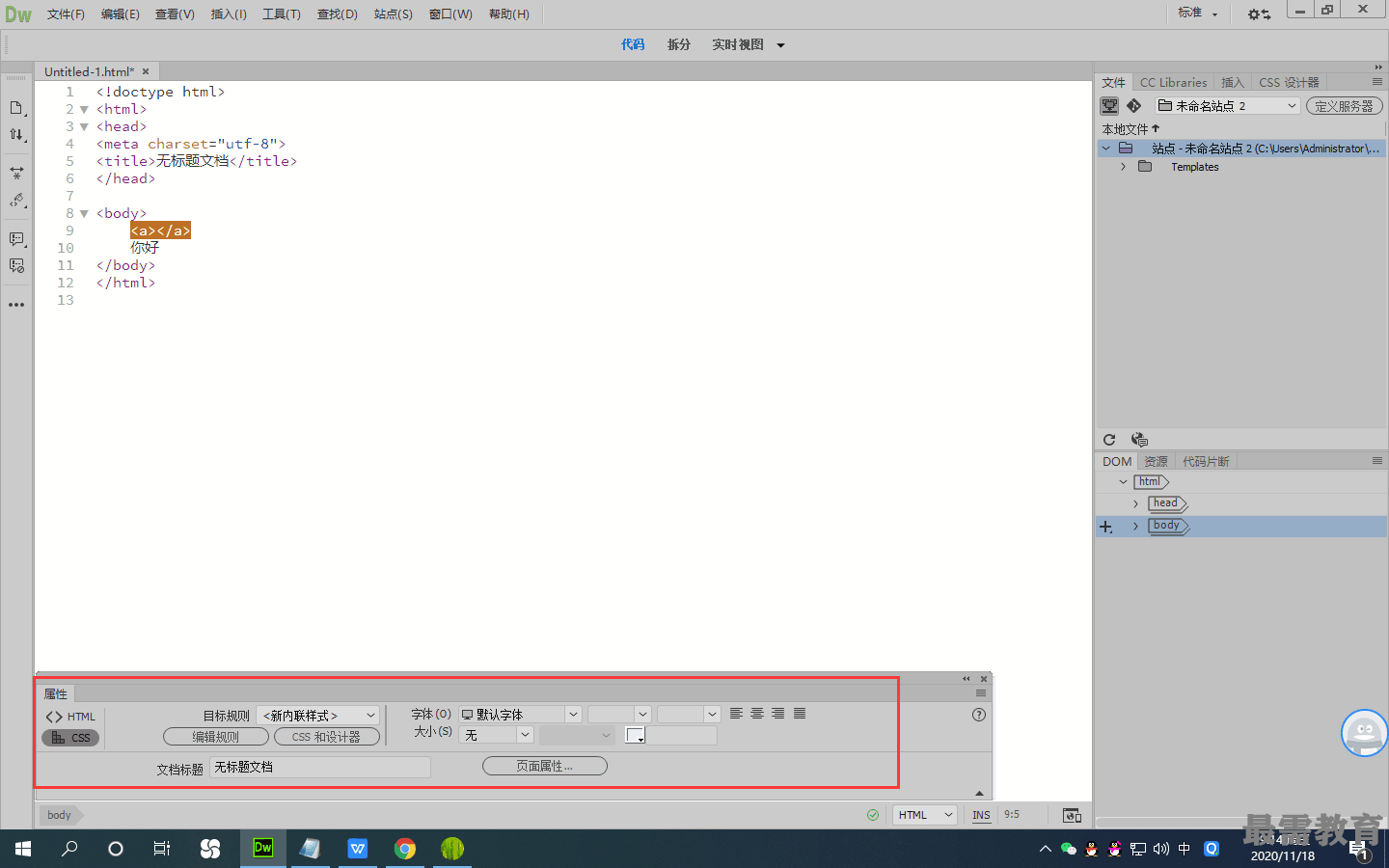Open 文件(F) menu

[x=66, y=14]
